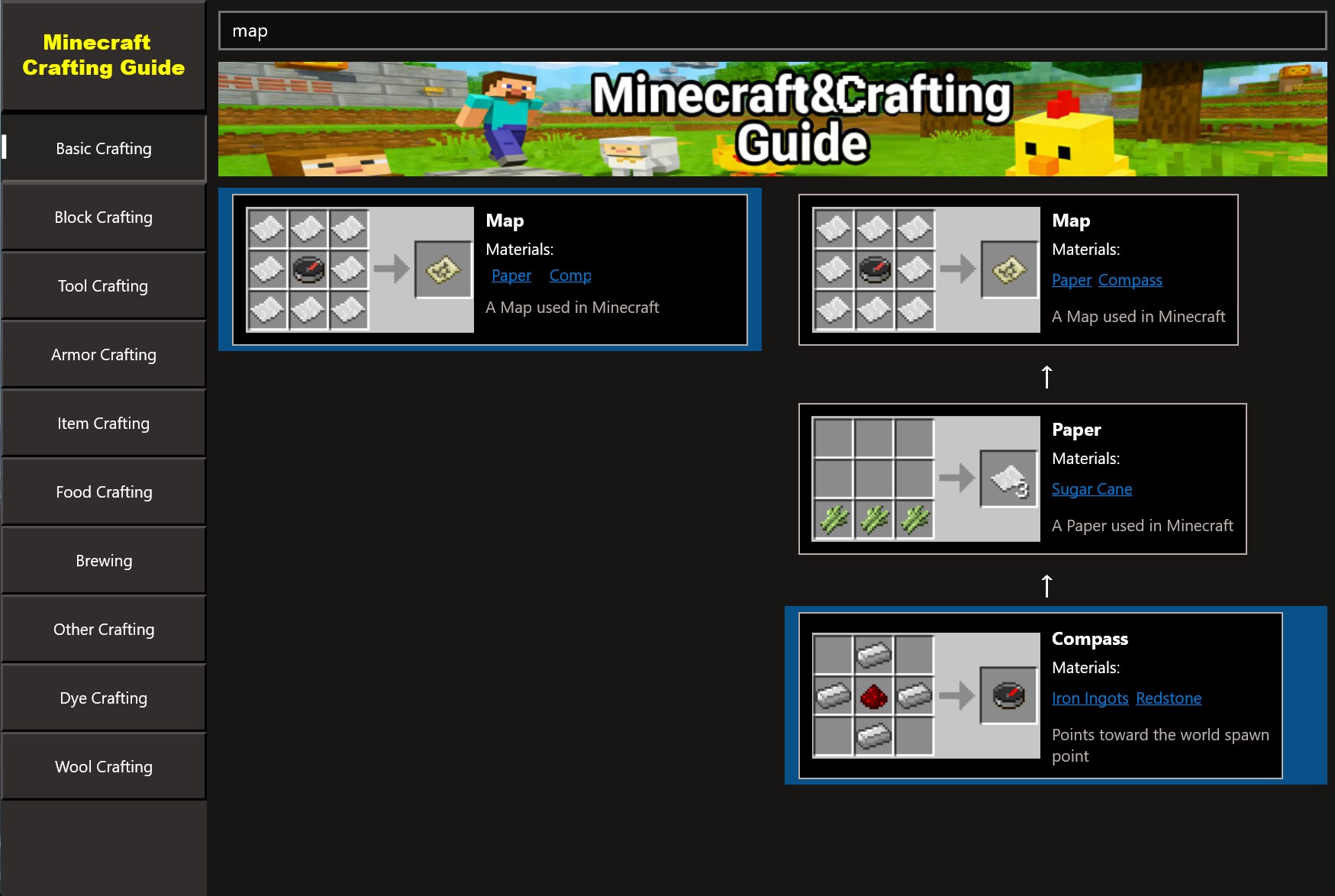Click "Materials:" in the Compass card
The height and width of the screenshot is (896, 1335).
(x=1086, y=668)
